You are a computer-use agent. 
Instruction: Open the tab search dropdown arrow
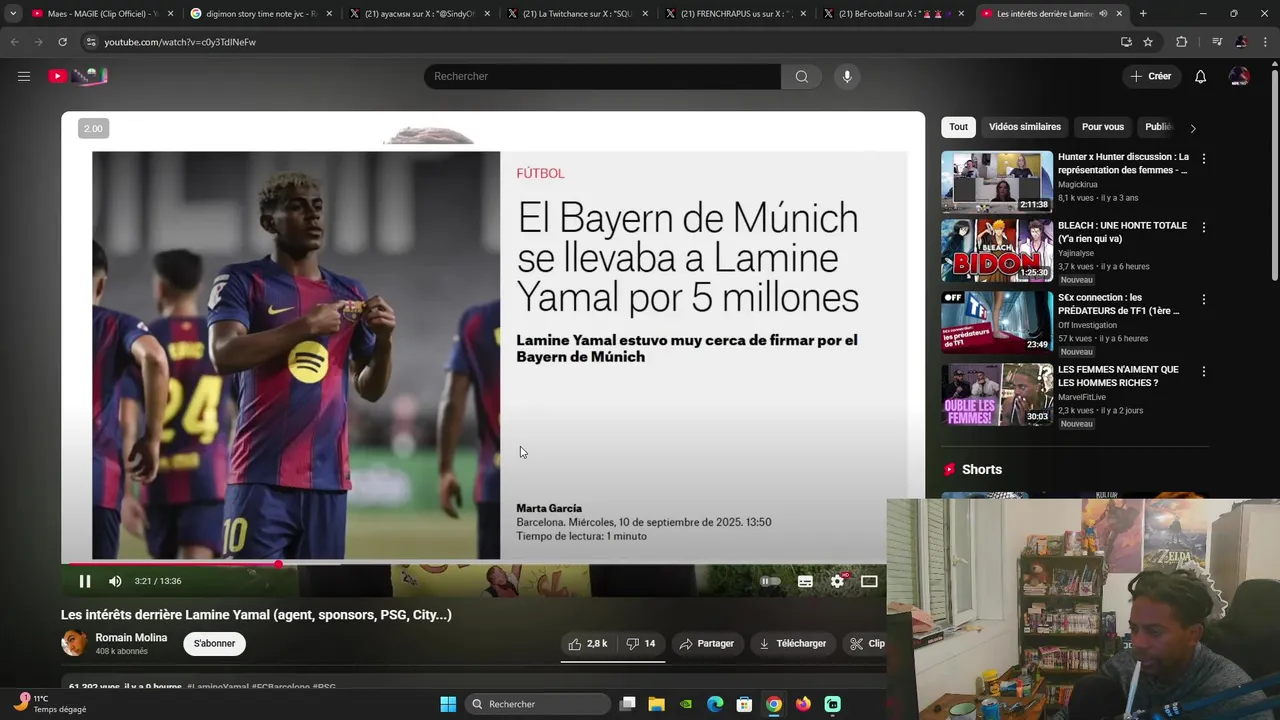pyautogui.click(x=12, y=14)
